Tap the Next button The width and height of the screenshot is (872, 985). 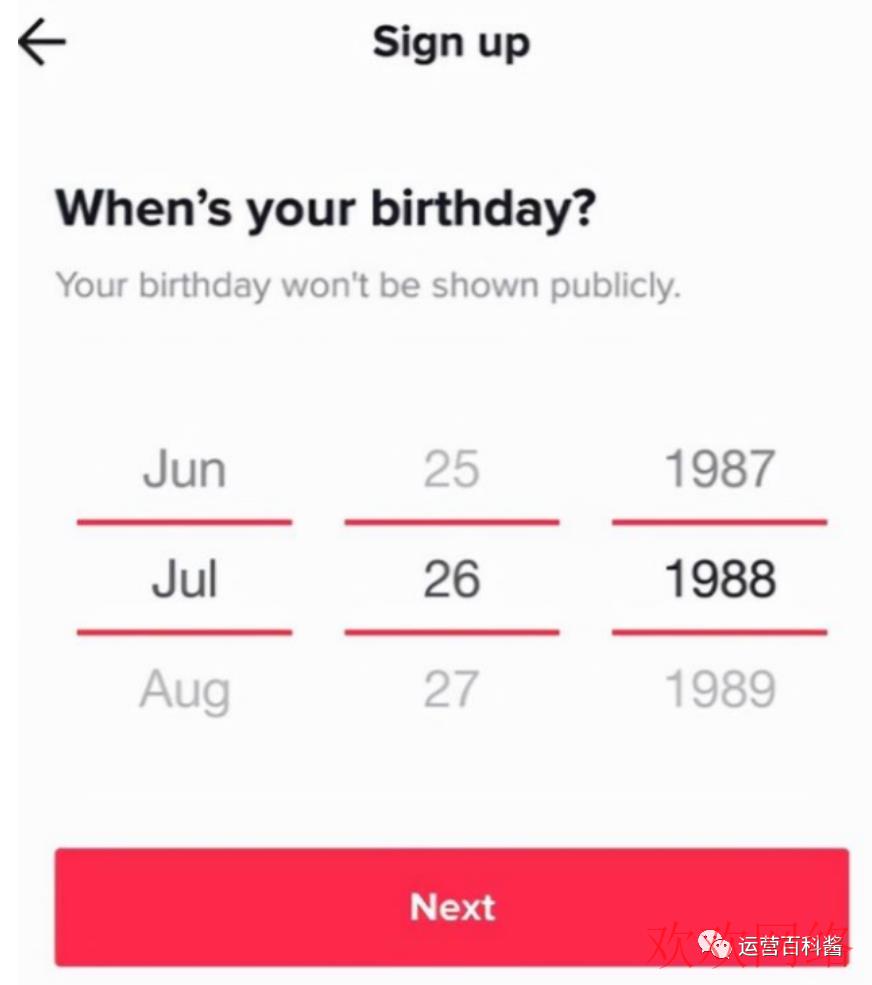(452, 906)
